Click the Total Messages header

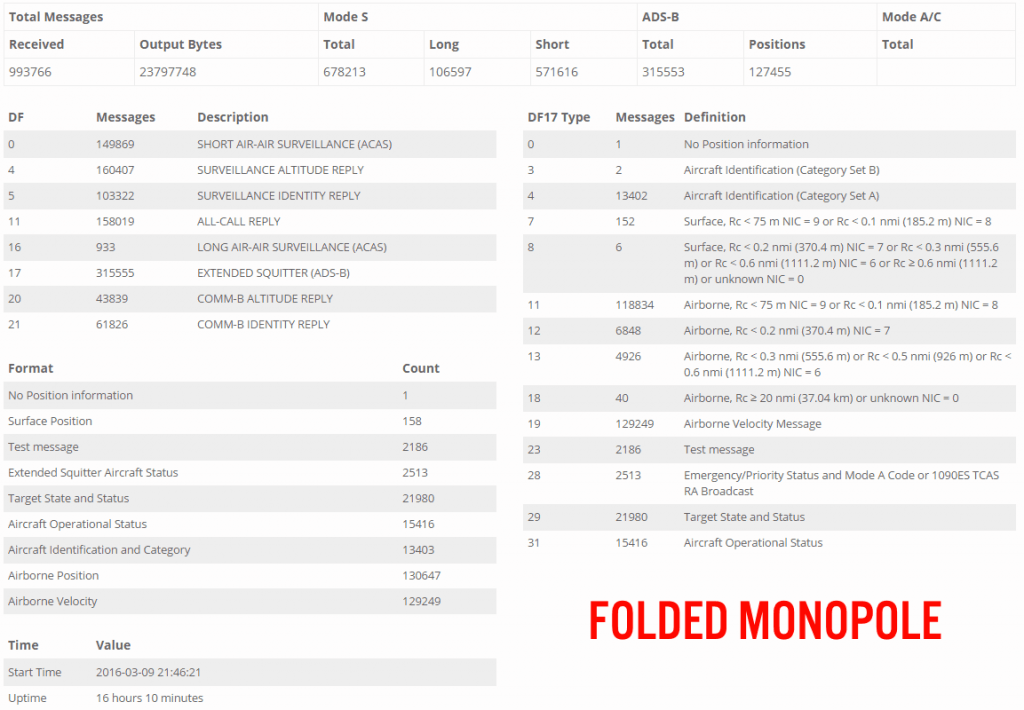coord(56,17)
